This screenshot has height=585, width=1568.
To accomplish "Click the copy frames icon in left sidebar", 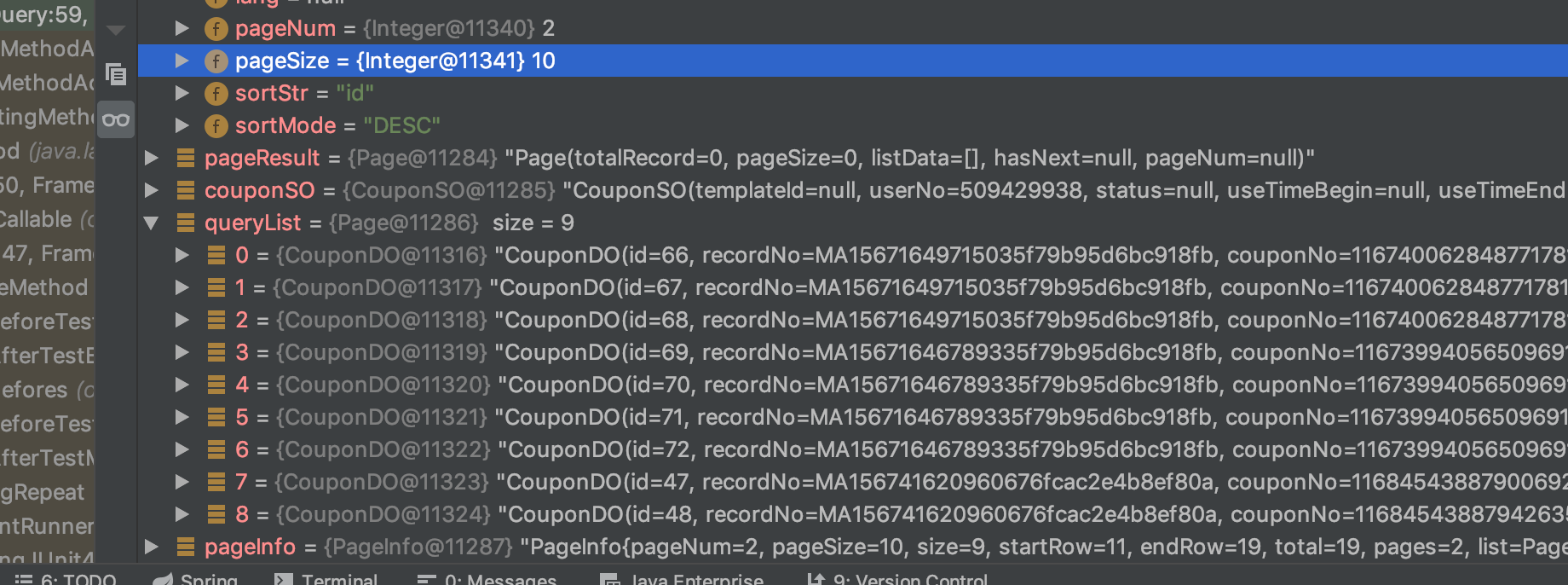I will tap(116, 75).
